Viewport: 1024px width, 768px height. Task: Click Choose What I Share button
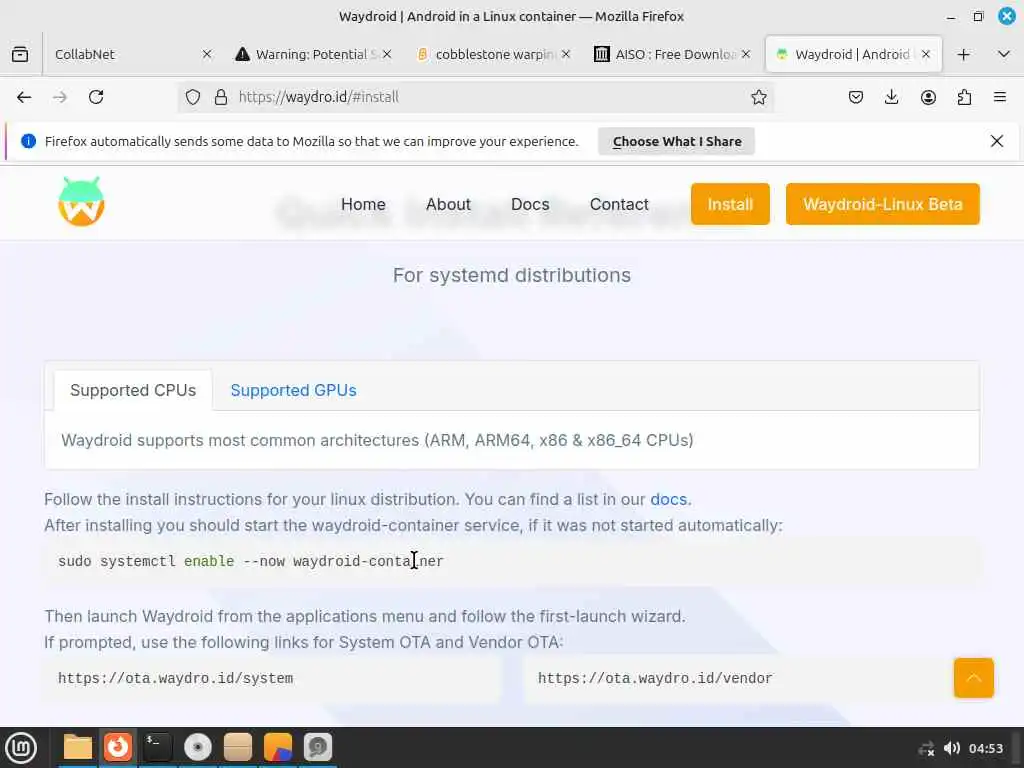677,142
